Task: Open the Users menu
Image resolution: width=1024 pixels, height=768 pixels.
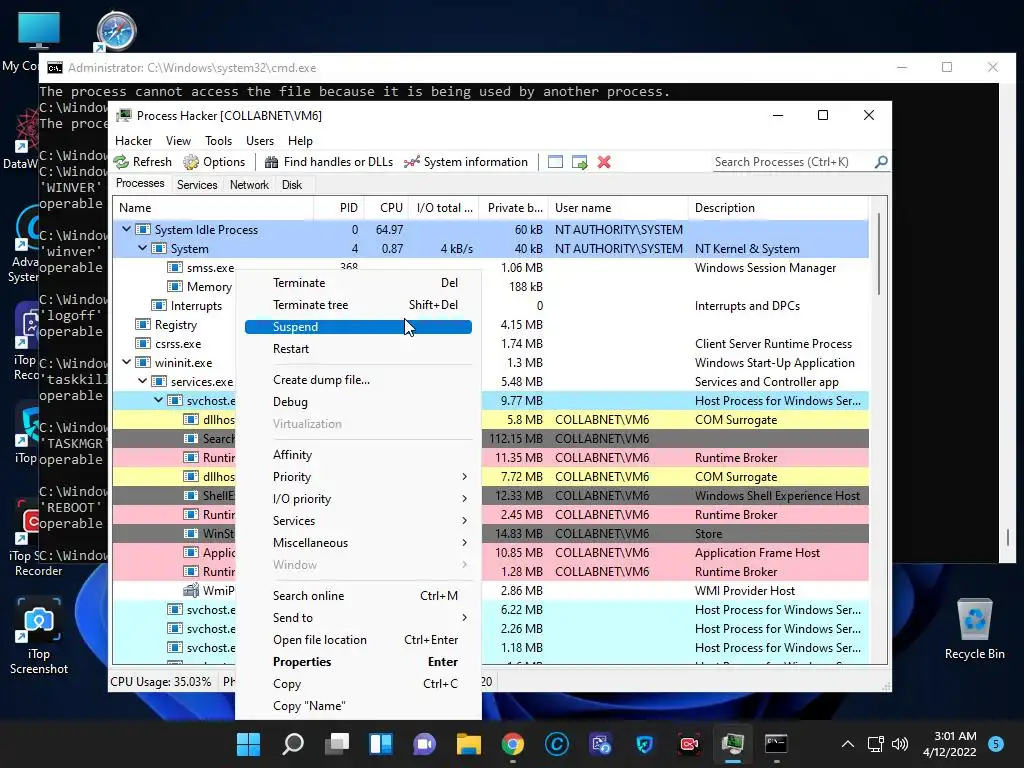Action: tap(260, 140)
